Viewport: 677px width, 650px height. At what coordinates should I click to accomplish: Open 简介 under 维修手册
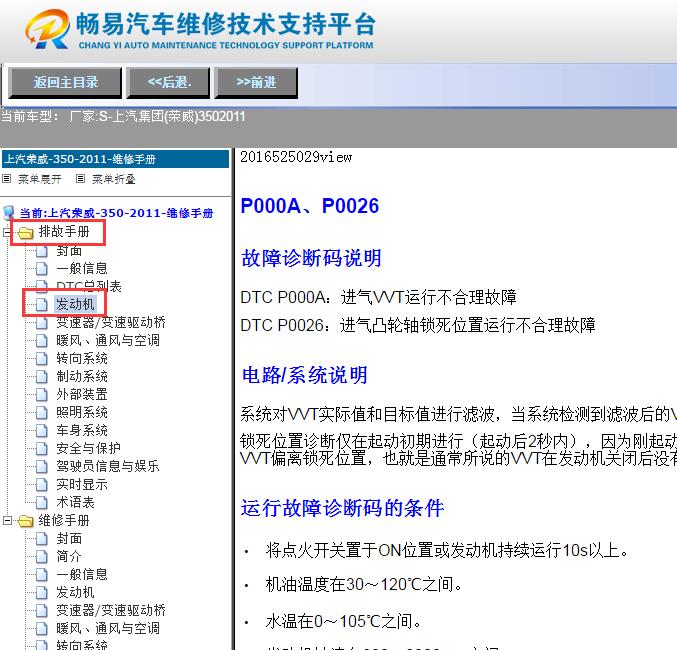[69, 556]
